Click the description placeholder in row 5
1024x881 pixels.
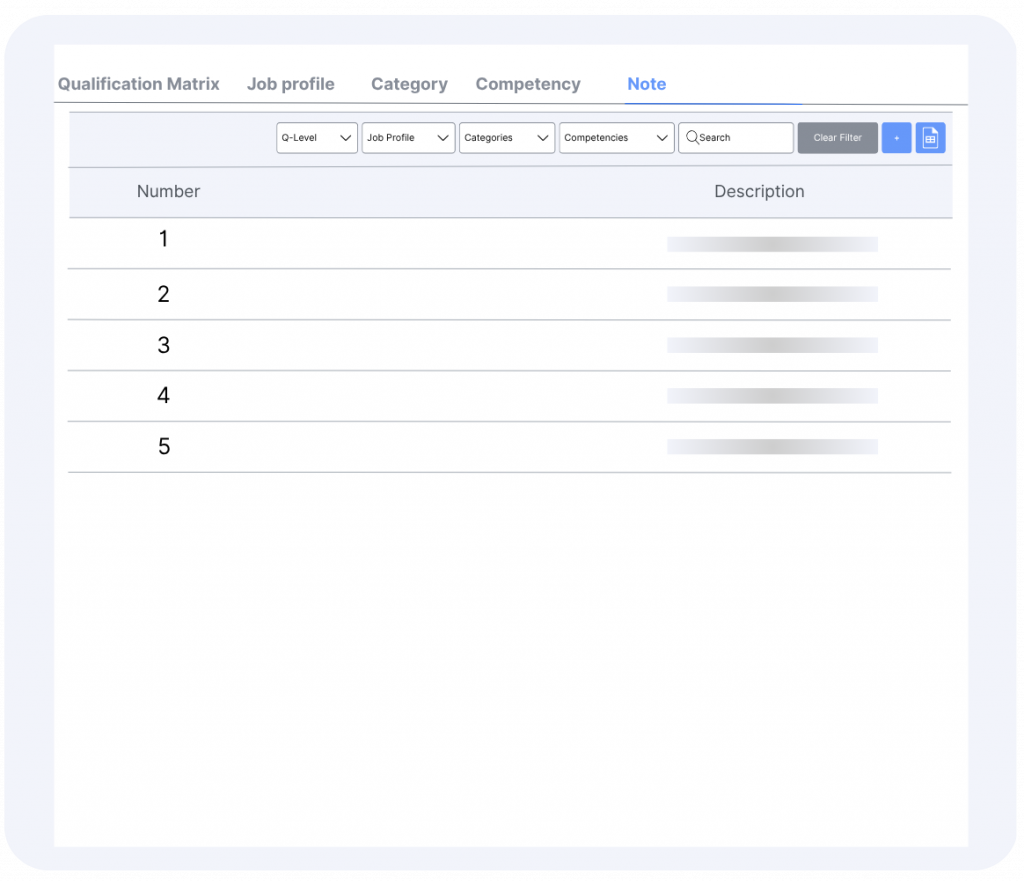(772, 447)
